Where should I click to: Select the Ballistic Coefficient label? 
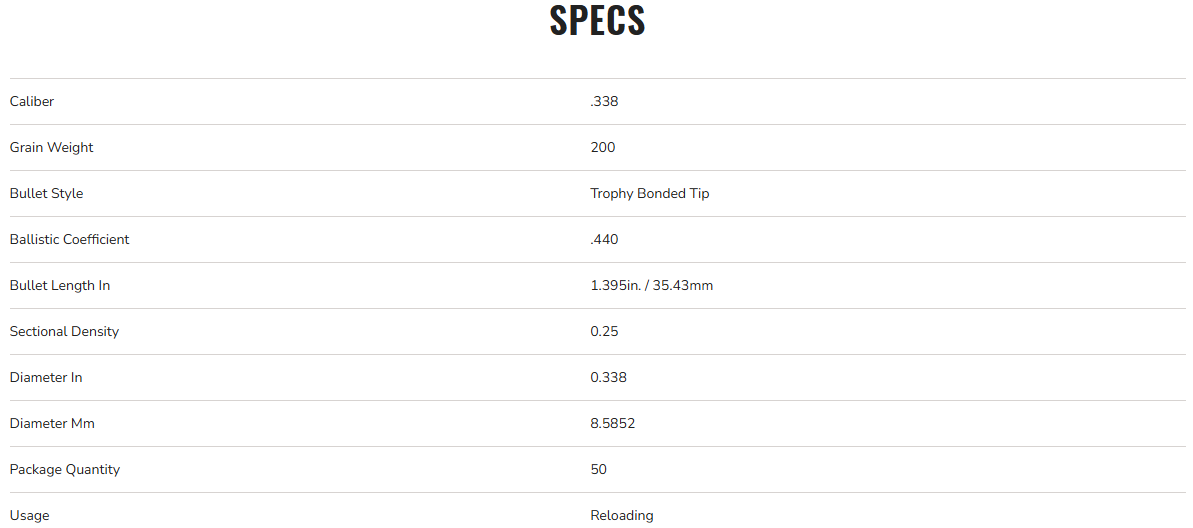(69, 239)
